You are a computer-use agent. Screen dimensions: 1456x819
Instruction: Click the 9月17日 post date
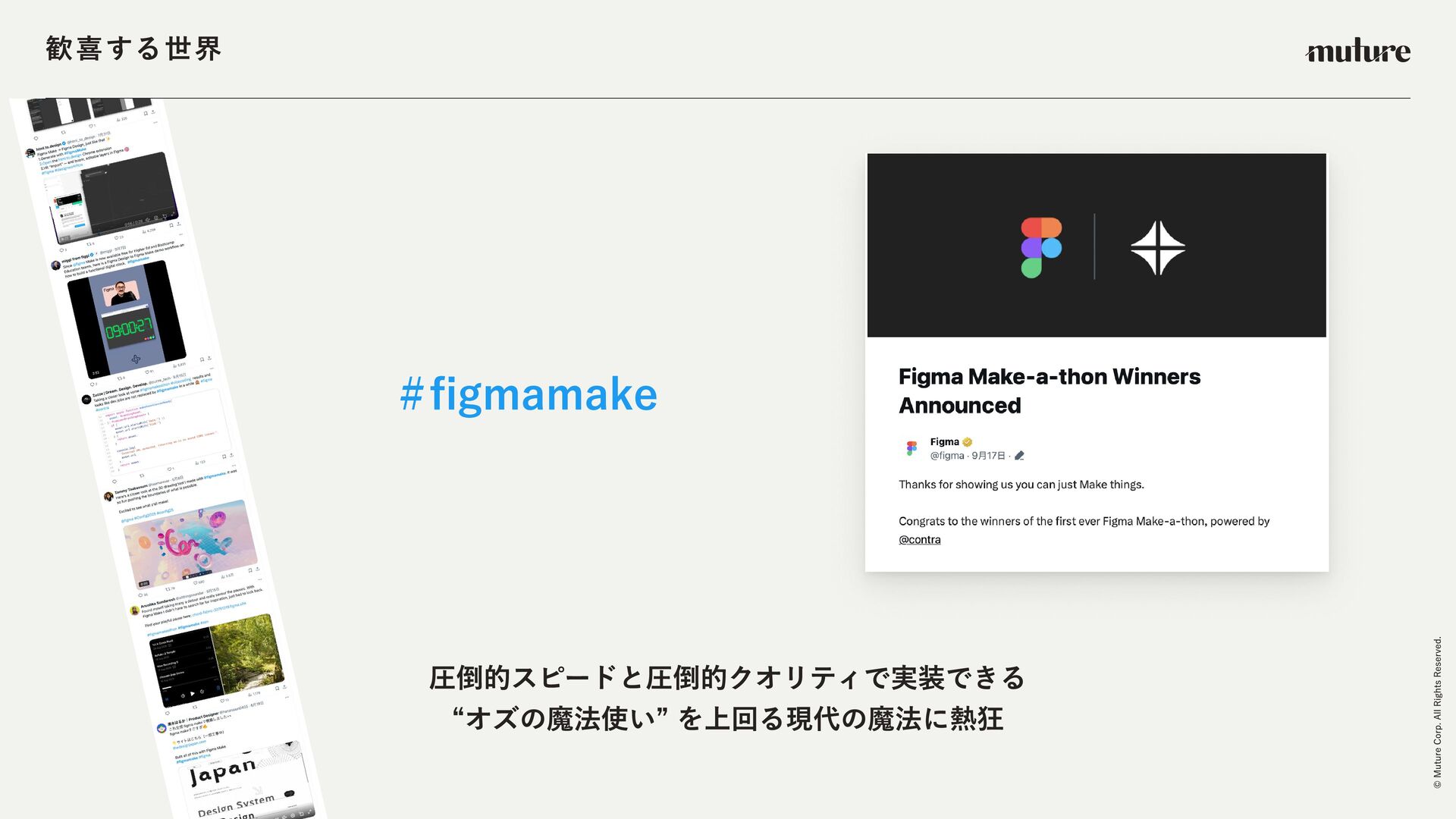pyautogui.click(x=988, y=456)
